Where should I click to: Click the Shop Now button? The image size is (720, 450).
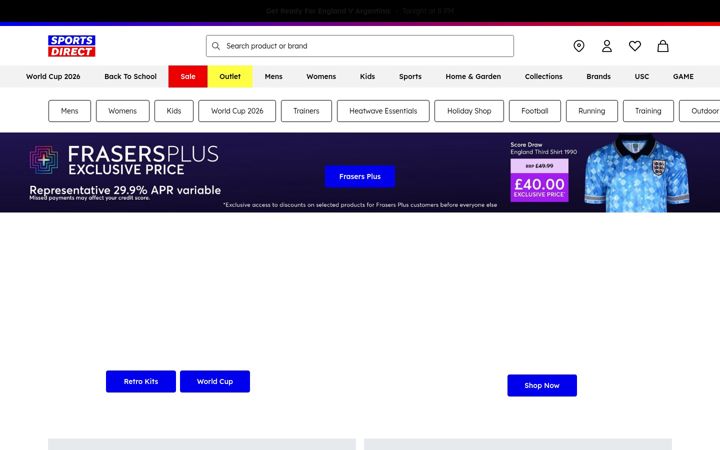click(542, 385)
